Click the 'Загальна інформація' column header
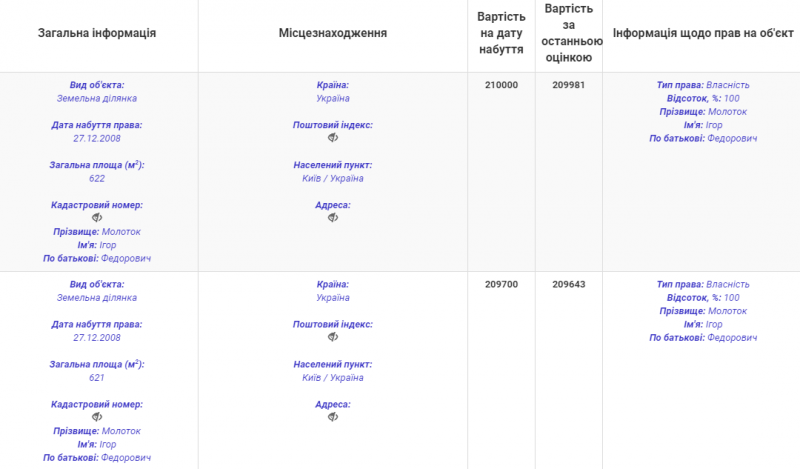This screenshot has width=800, height=469. click(x=97, y=33)
